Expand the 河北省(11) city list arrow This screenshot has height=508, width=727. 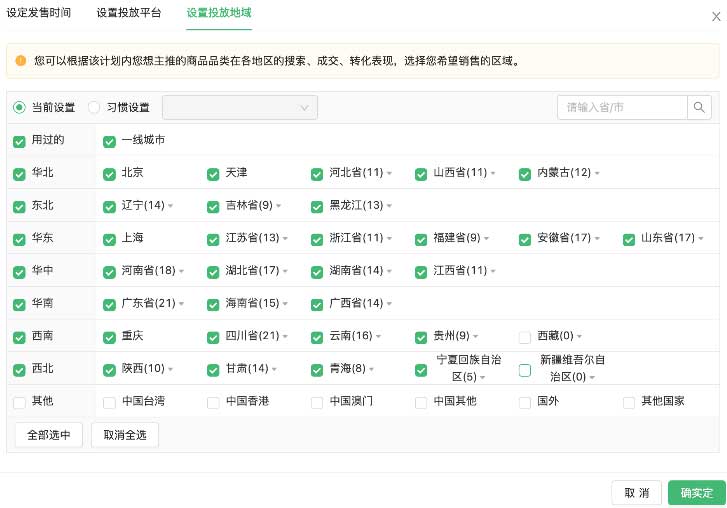point(389,173)
